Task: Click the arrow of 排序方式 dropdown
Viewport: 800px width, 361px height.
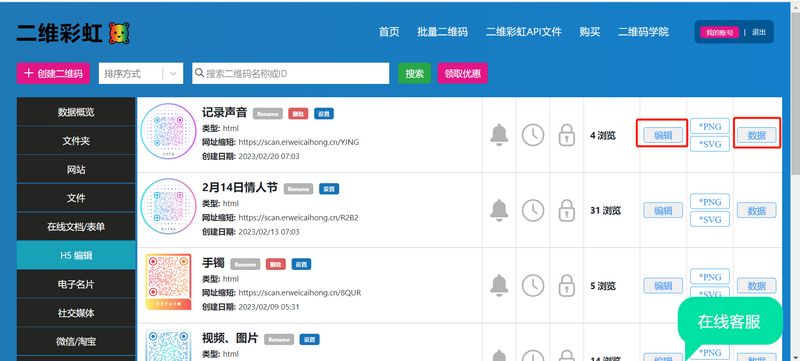Action: (173, 73)
